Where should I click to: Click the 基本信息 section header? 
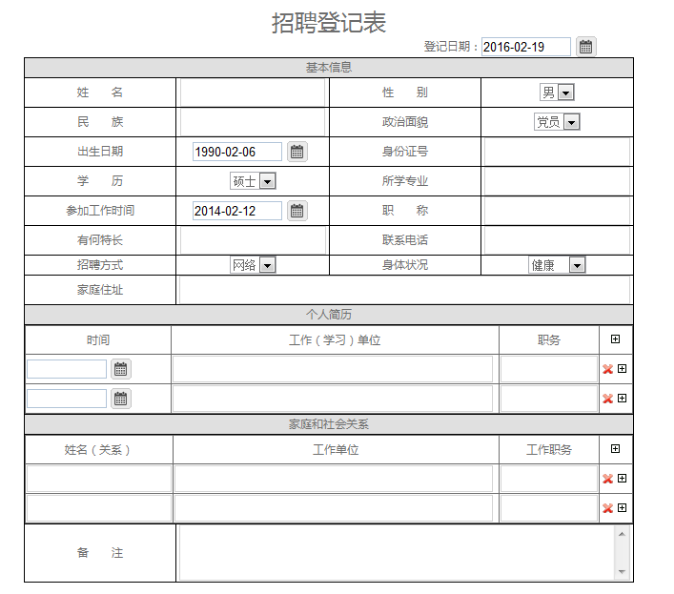329,67
